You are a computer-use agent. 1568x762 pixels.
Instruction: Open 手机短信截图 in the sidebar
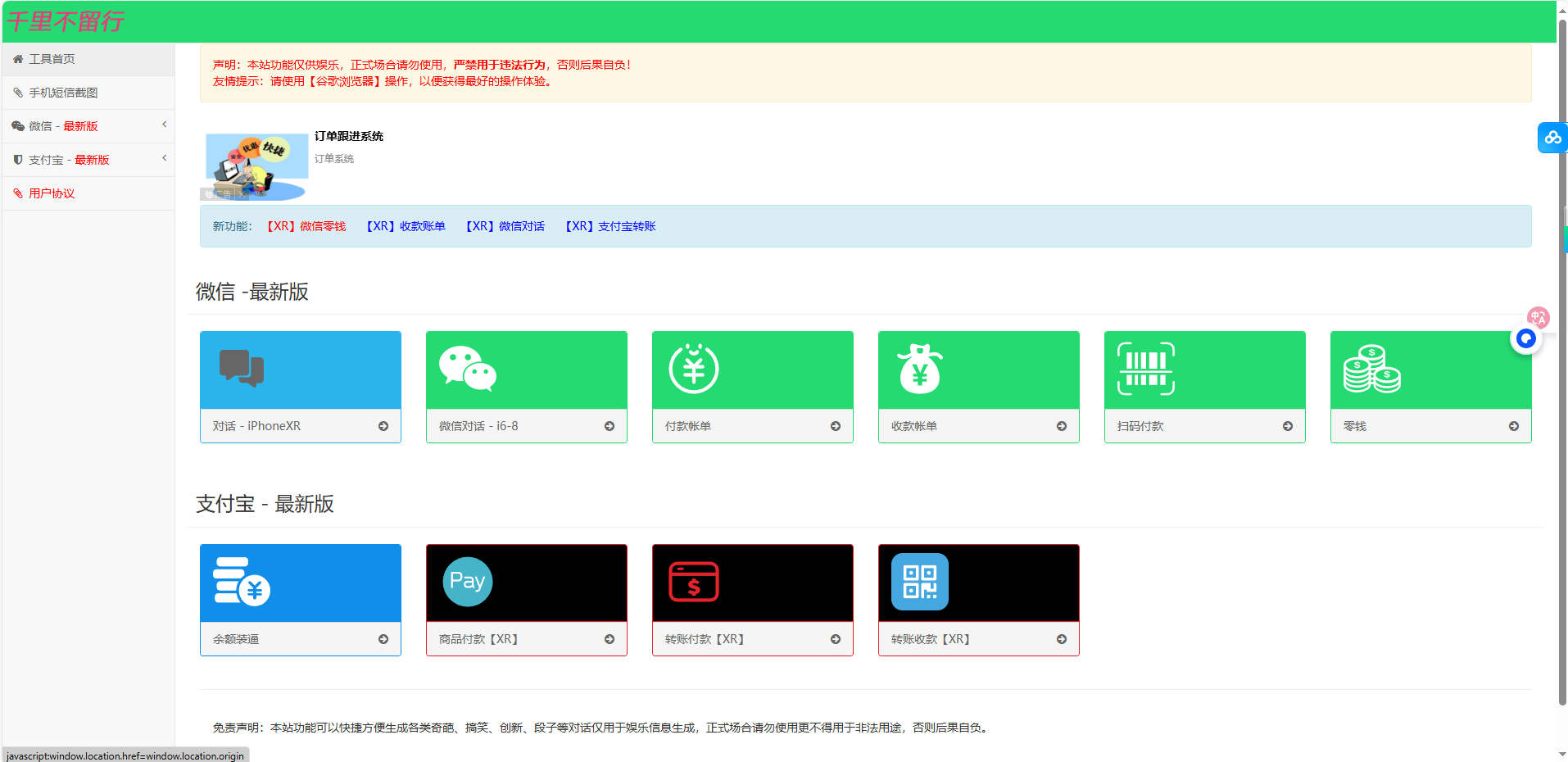pos(88,93)
